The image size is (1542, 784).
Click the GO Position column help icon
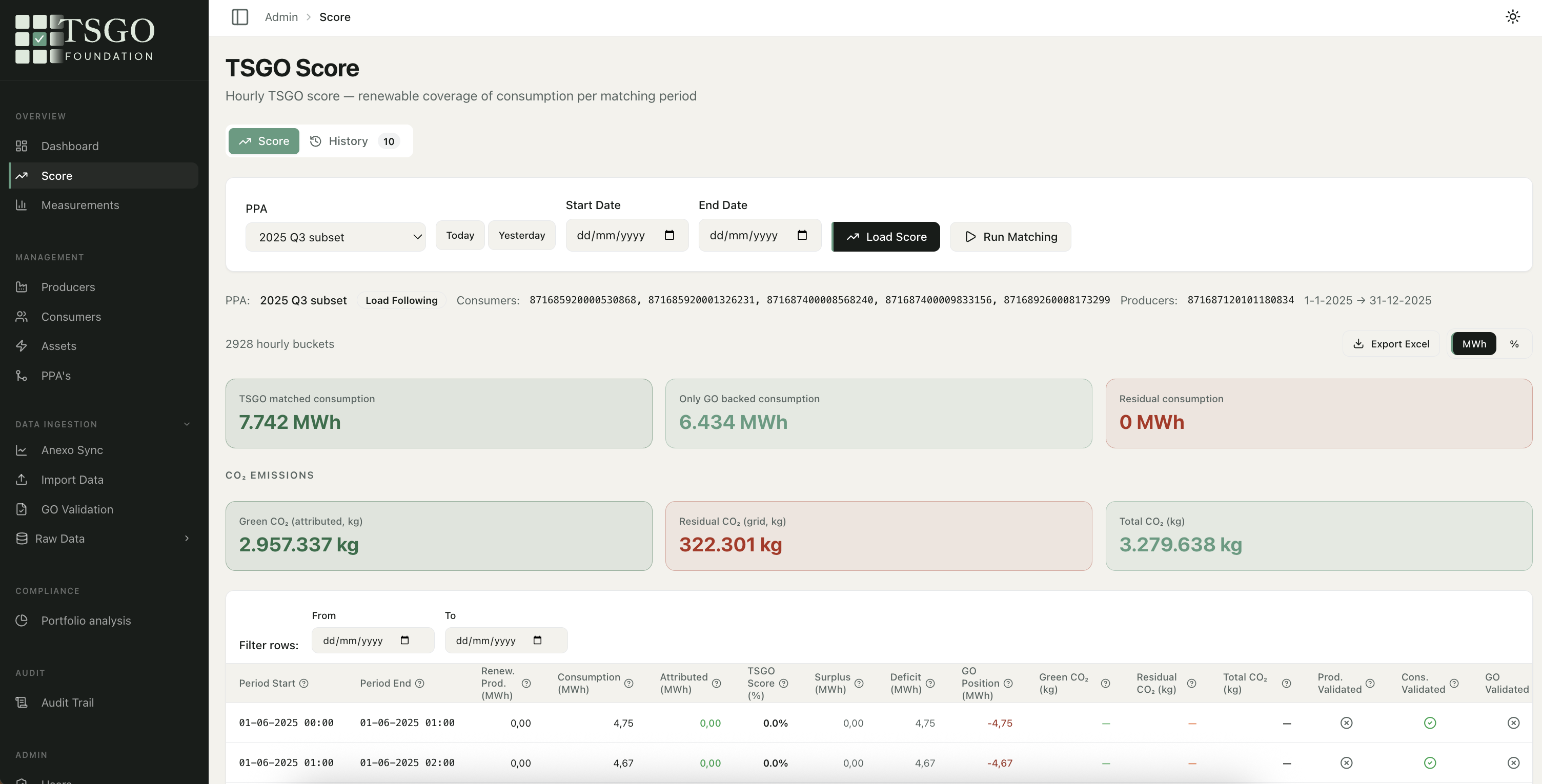pyautogui.click(x=1008, y=684)
